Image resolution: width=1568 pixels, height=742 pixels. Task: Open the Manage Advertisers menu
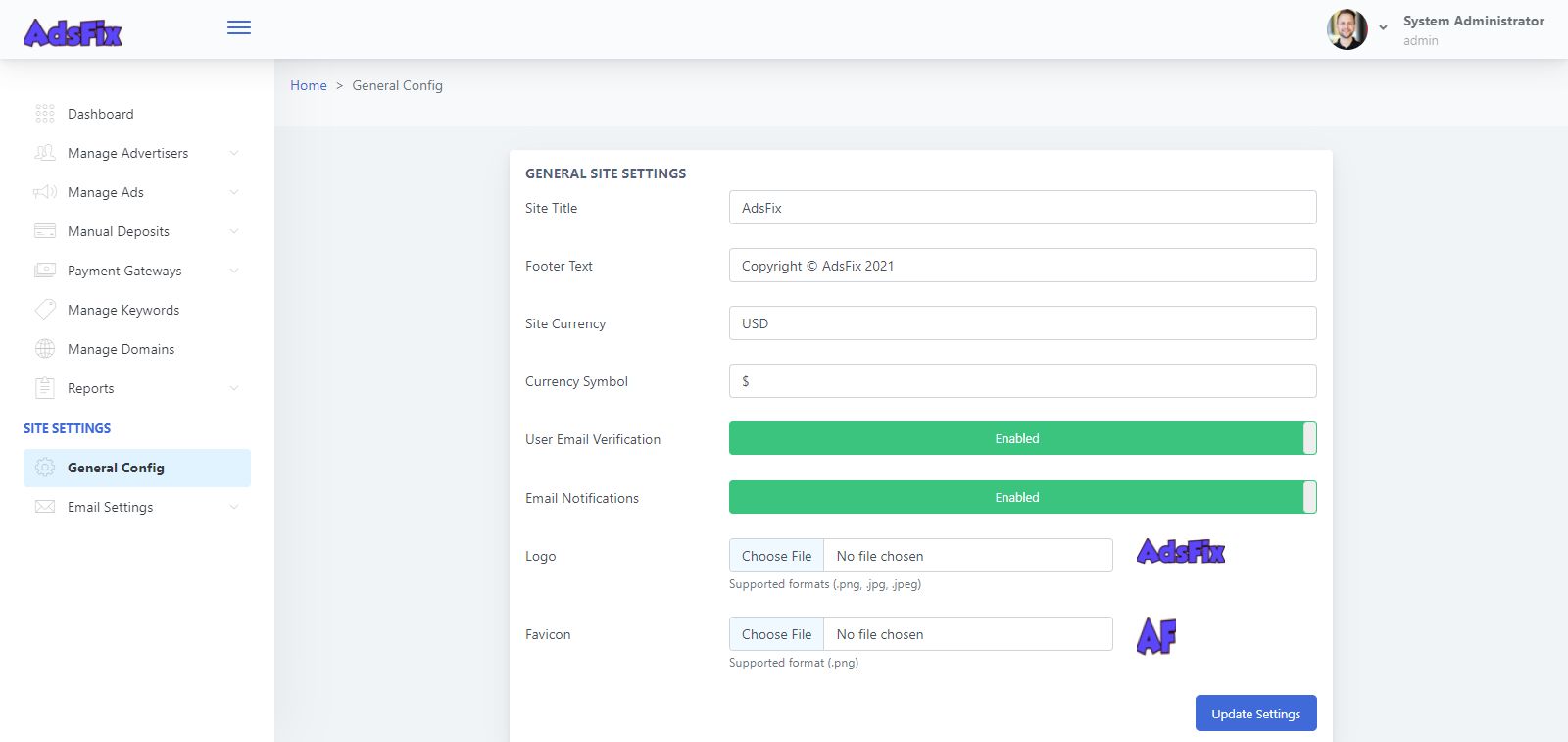(x=137, y=153)
